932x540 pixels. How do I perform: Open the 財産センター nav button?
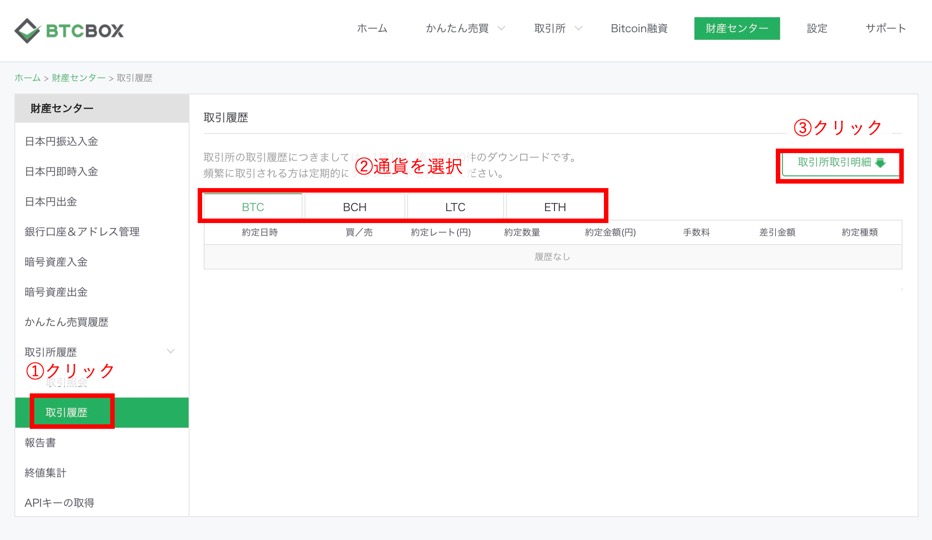click(x=736, y=29)
